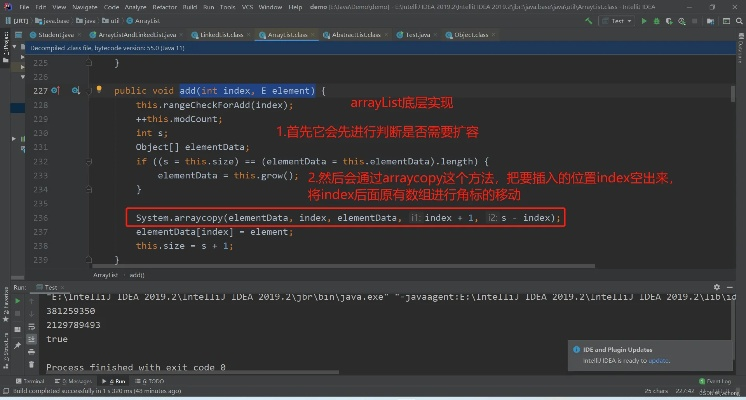Click the console output line 381259350
Viewport: 746px width, 400px height.
(70, 311)
